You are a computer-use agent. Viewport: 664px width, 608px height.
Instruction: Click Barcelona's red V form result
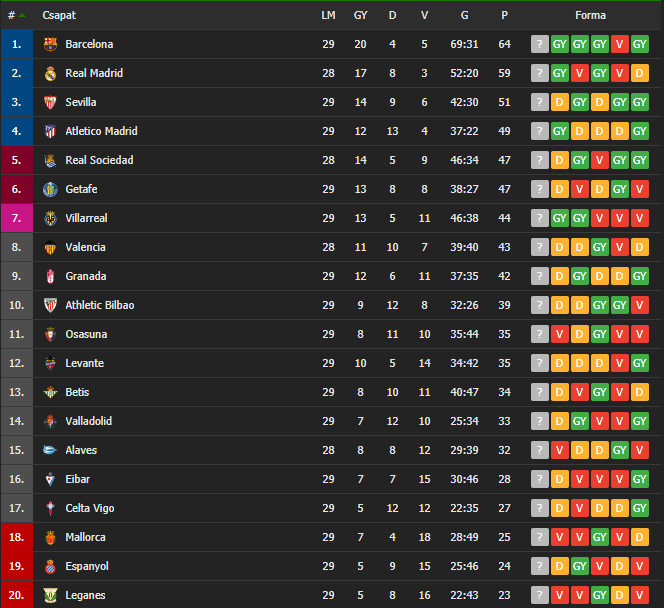(x=620, y=44)
